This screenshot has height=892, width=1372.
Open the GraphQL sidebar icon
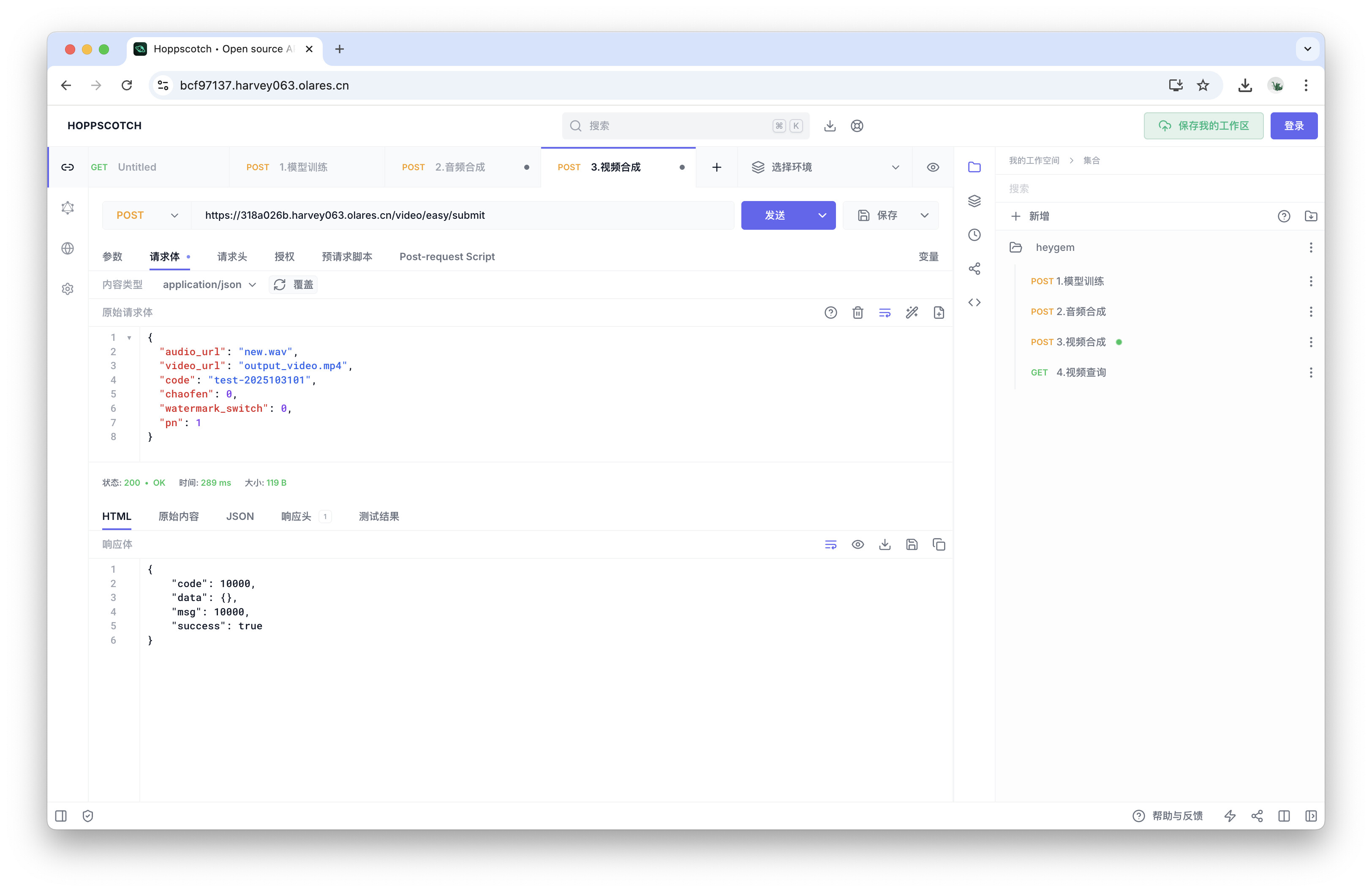click(x=68, y=207)
